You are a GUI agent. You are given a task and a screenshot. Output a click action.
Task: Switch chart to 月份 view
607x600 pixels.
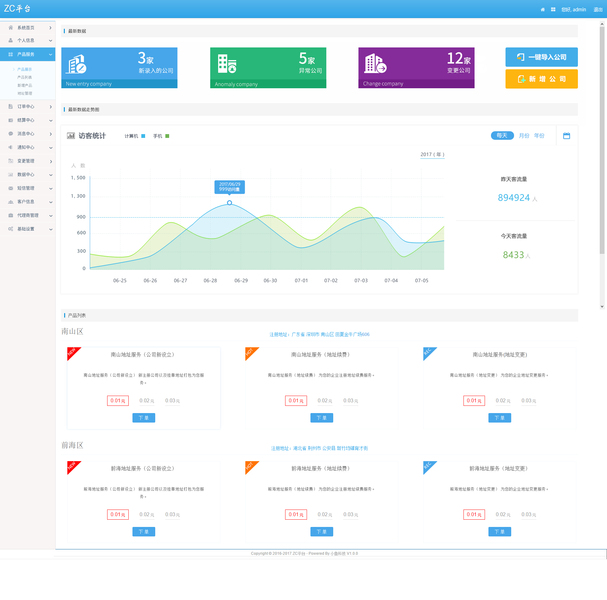pyautogui.click(x=524, y=135)
